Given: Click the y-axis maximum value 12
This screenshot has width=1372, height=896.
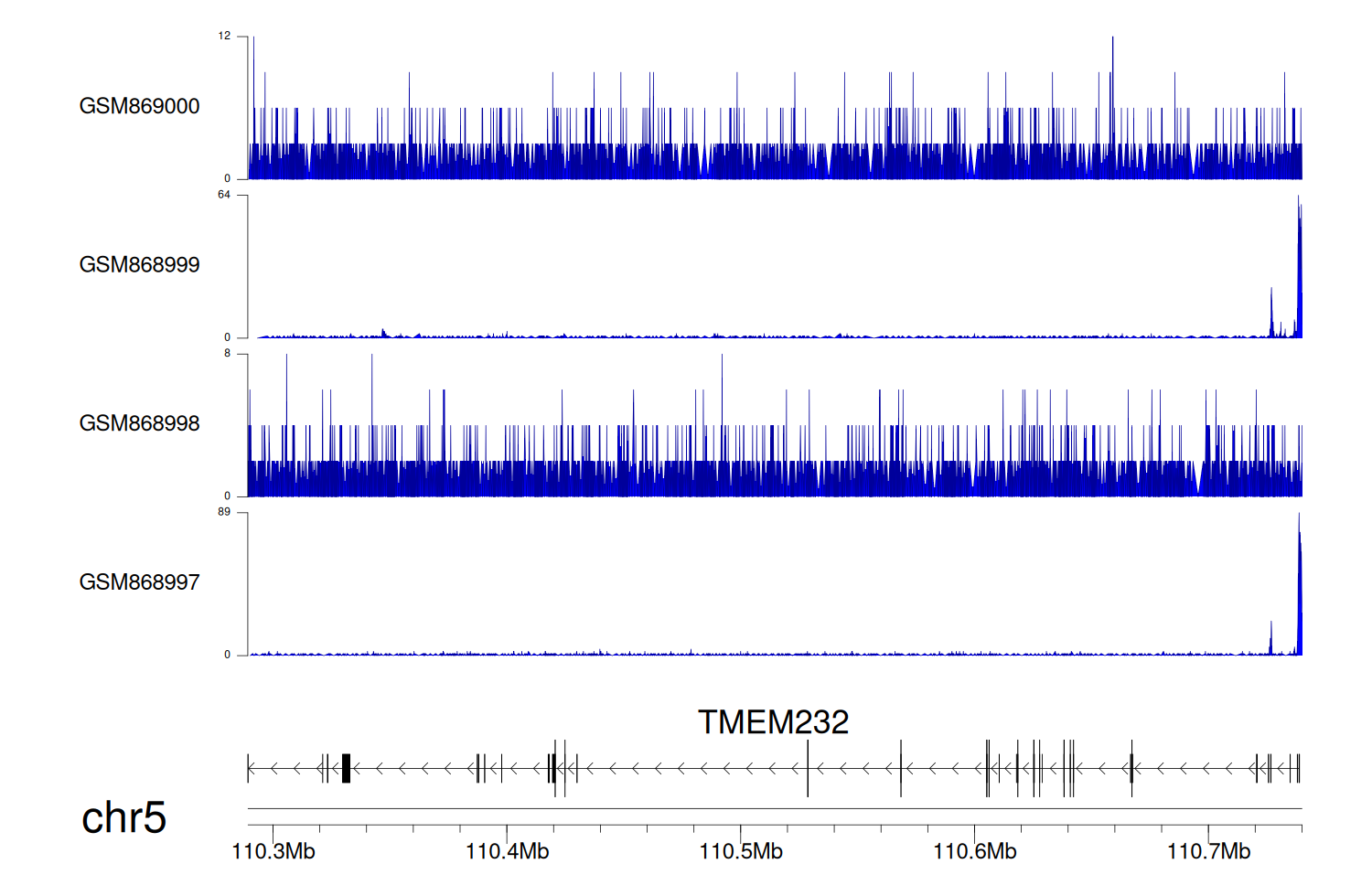Looking at the screenshot, I should (224, 37).
